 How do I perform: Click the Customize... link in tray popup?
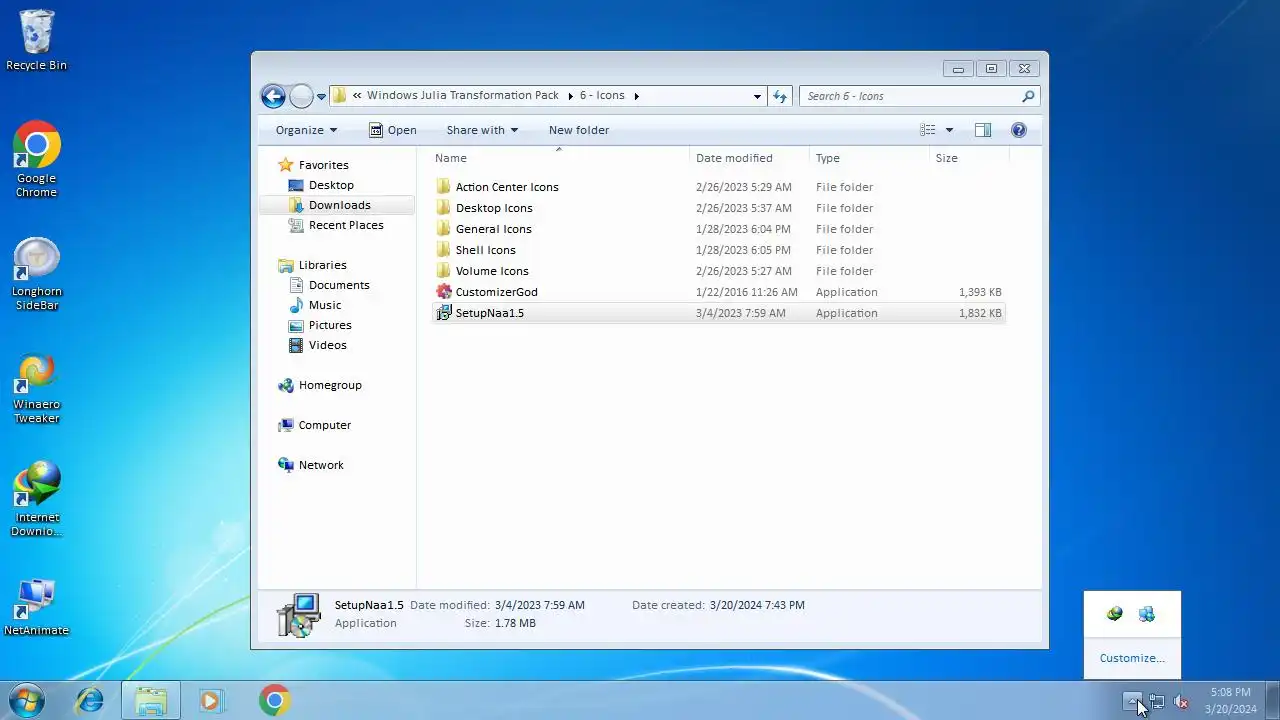(x=1132, y=658)
